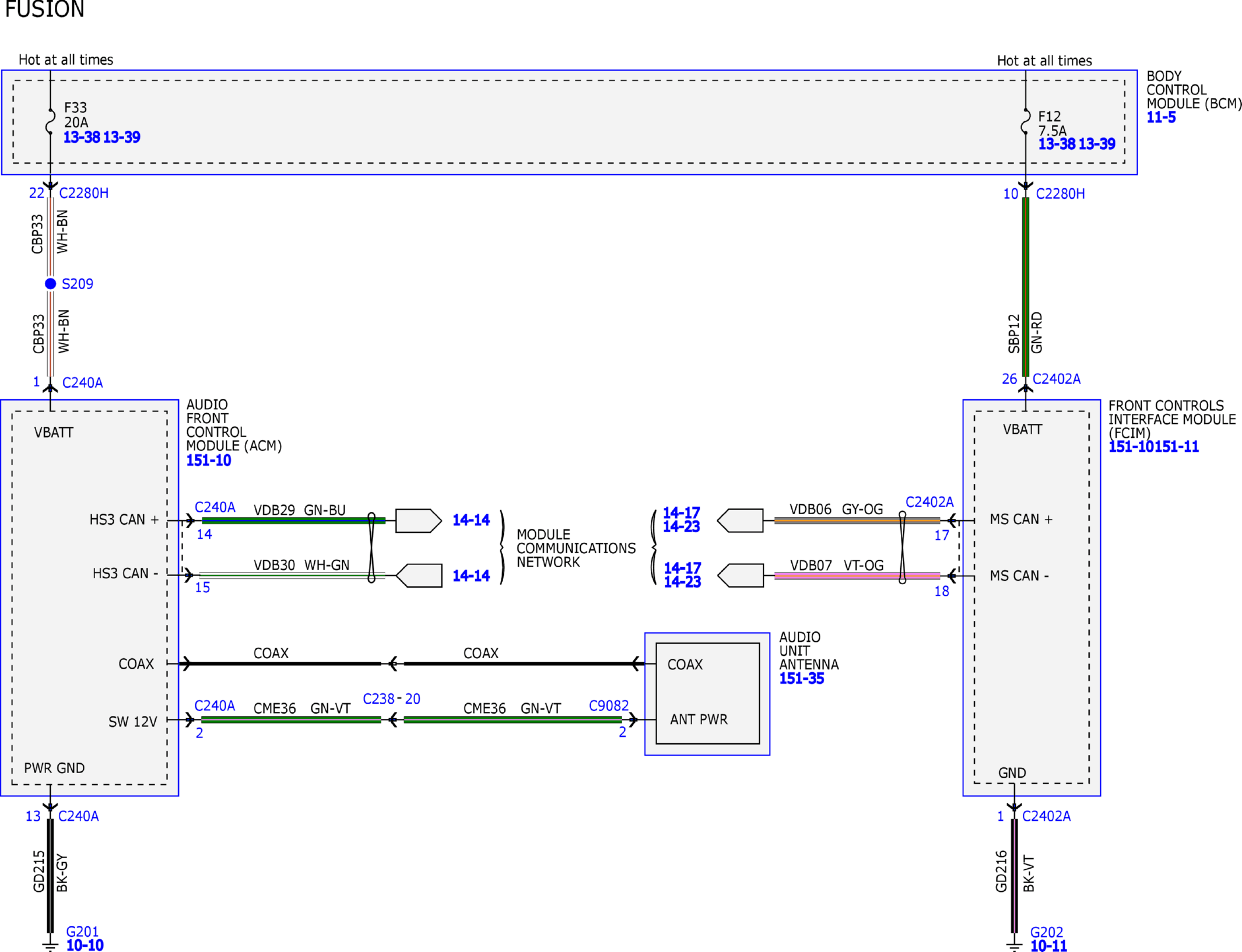Click connector label C2402A below the GND terminal
This screenshot has height=952, width=1242.
(1047, 816)
